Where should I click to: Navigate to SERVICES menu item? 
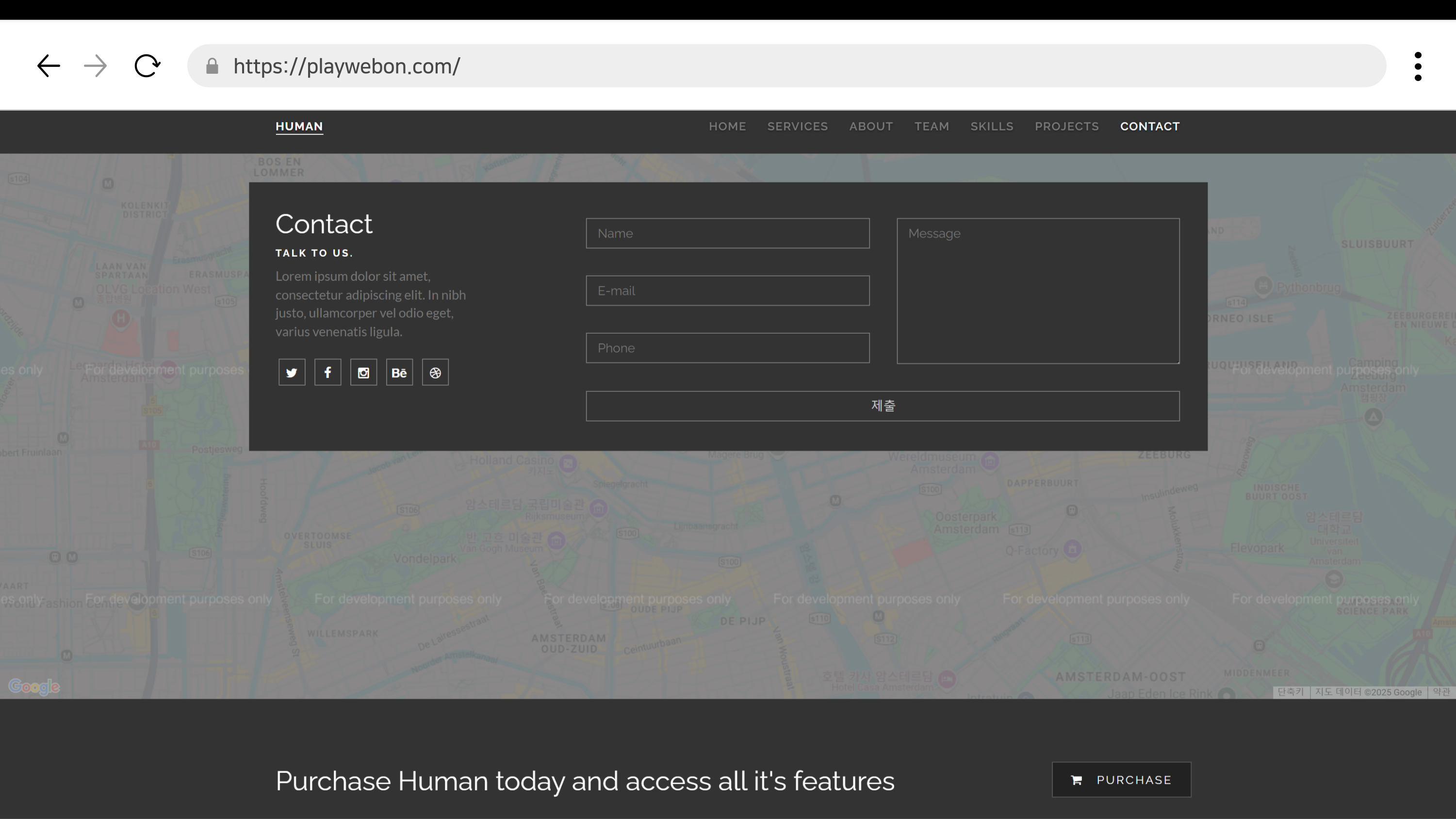point(797,127)
